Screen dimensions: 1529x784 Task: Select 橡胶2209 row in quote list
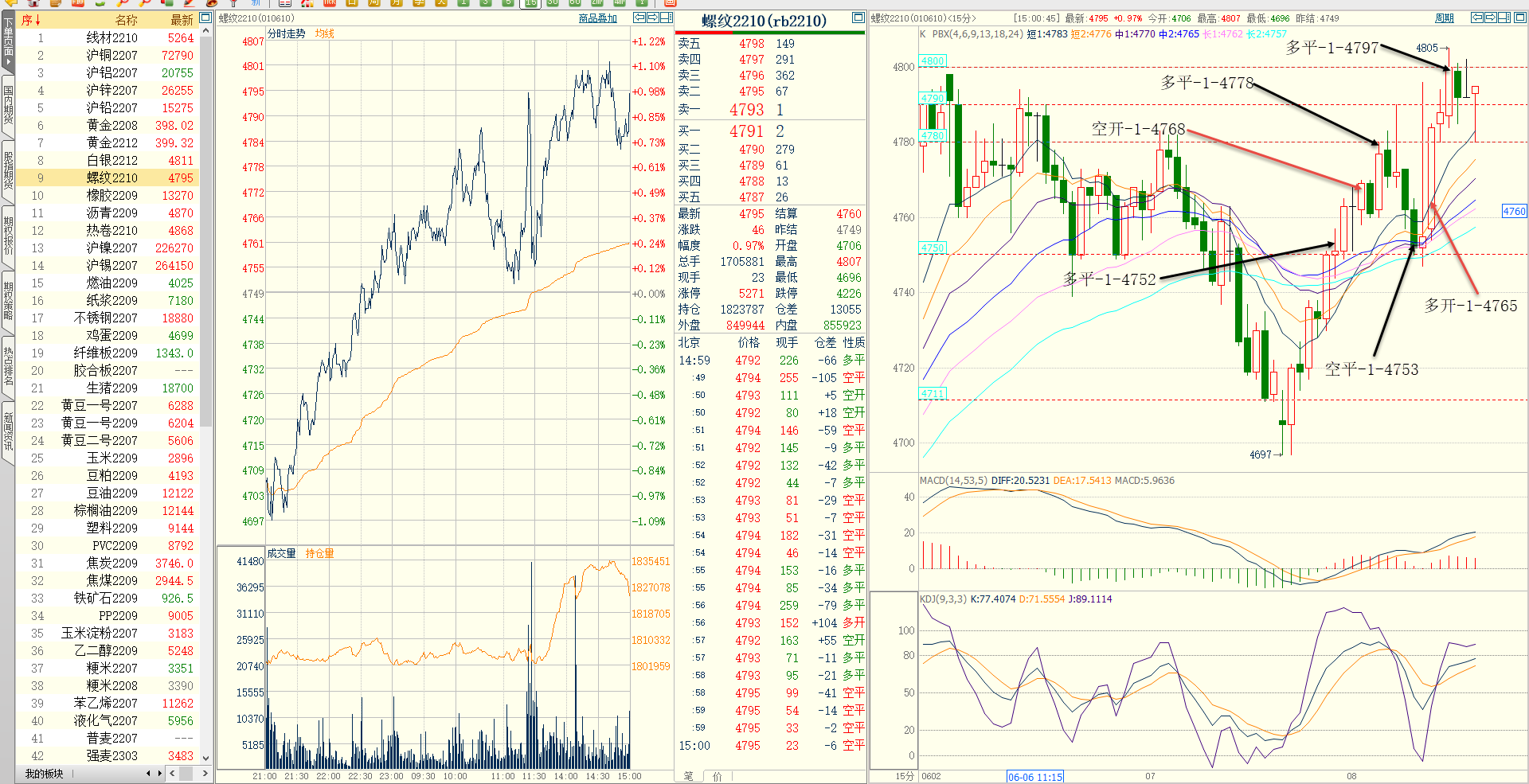pos(107,195)
